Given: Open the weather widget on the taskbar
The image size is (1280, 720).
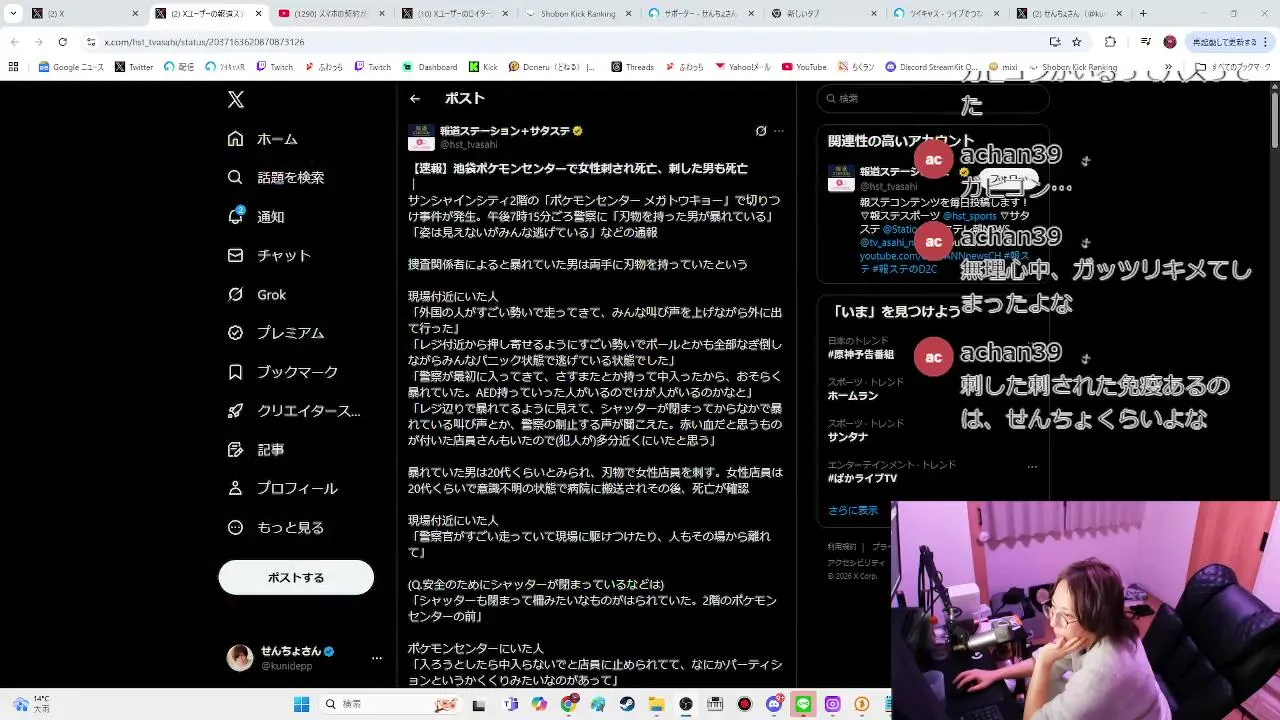Looking at the screenshot, I should click(32, 704).
